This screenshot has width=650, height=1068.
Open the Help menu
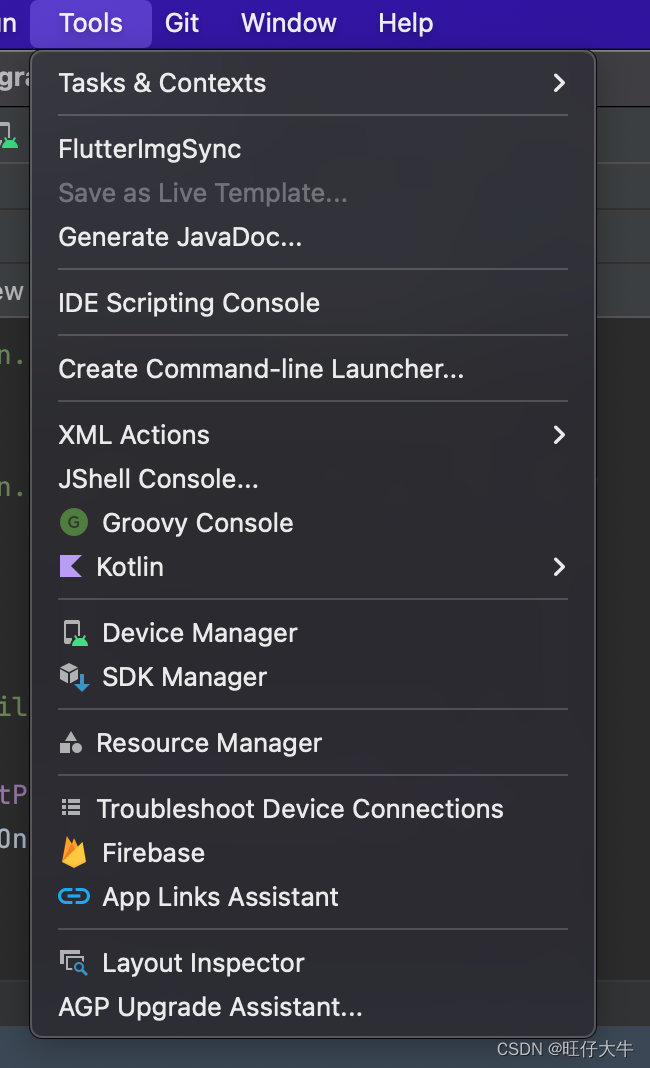(406, 23)
